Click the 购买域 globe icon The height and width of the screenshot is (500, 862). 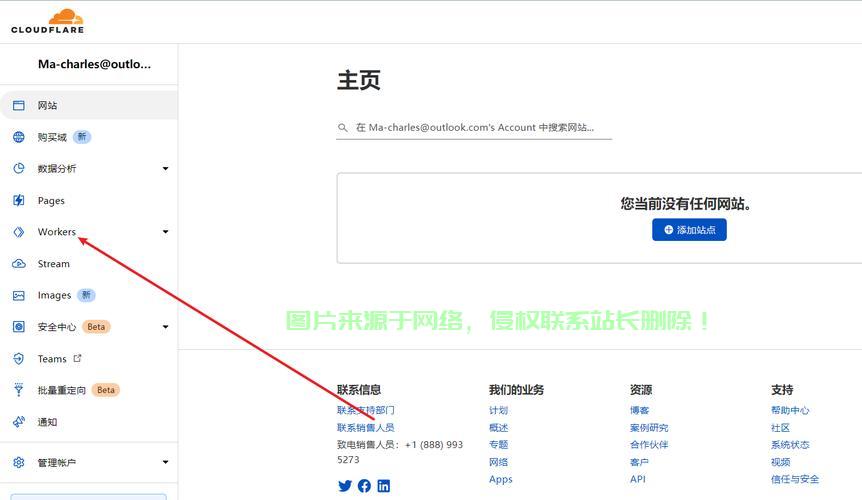[19, 137]
